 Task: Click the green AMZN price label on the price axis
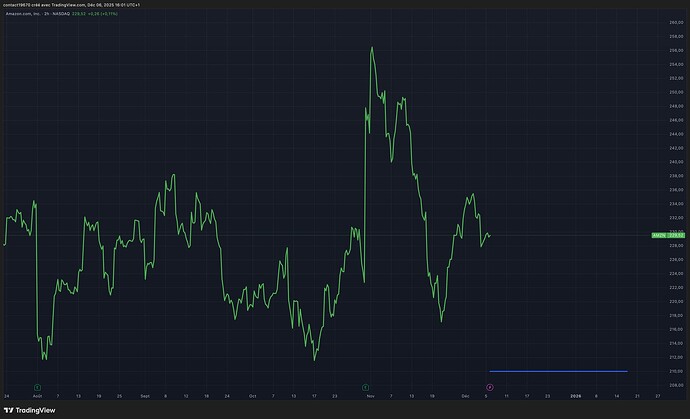(x=659, y=236)
